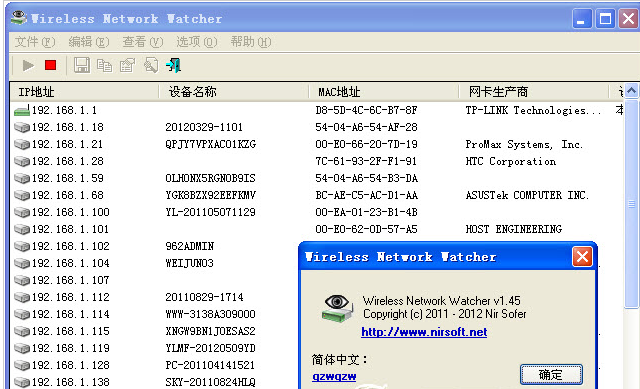This screenshot has height=389, width=640.
Task: Select device name OLHONX5RGNOB9IS
Action: coord(210,178)
